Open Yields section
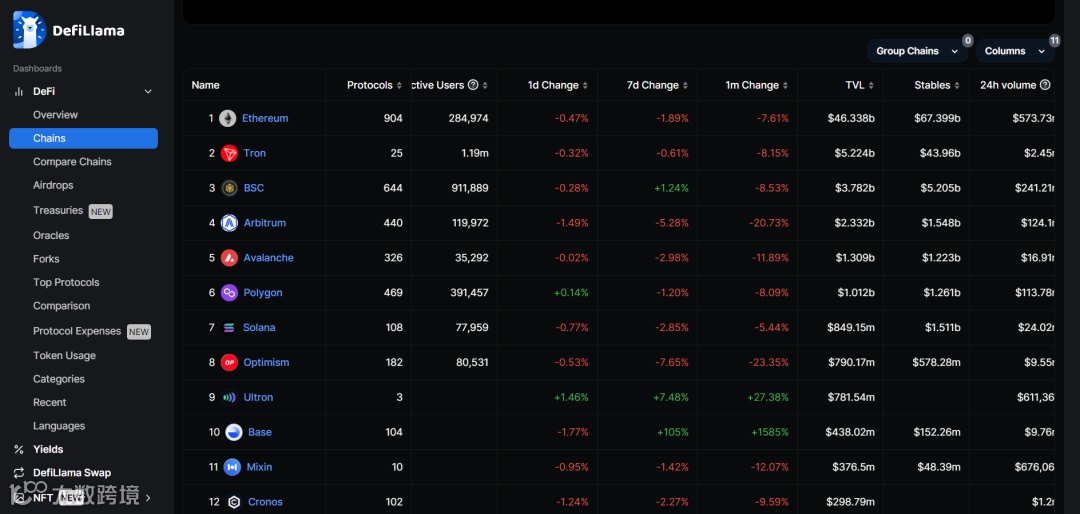Screen dimensions: 1080x514 click(48, 449)
